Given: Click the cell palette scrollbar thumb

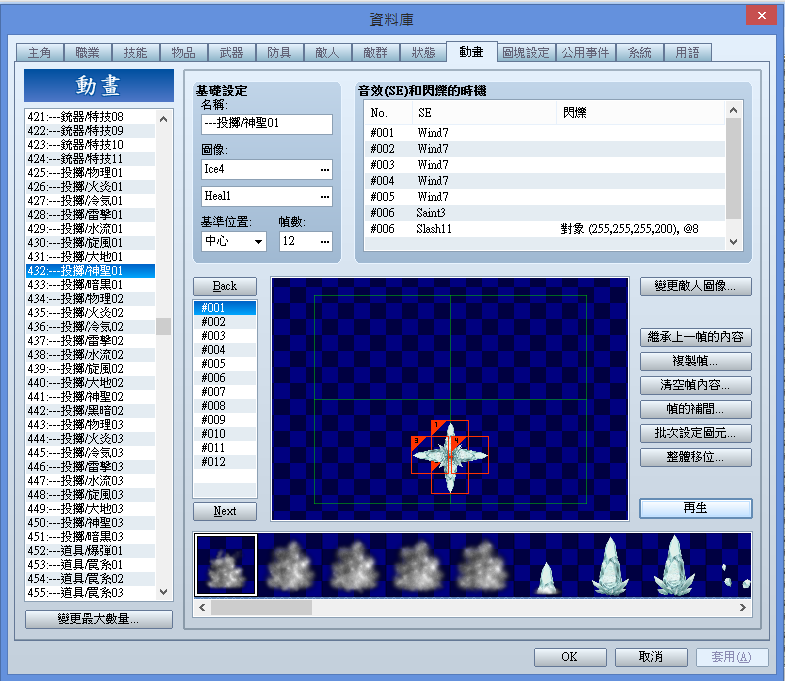Looking at the screenshot, I should [x=261, y=607].
